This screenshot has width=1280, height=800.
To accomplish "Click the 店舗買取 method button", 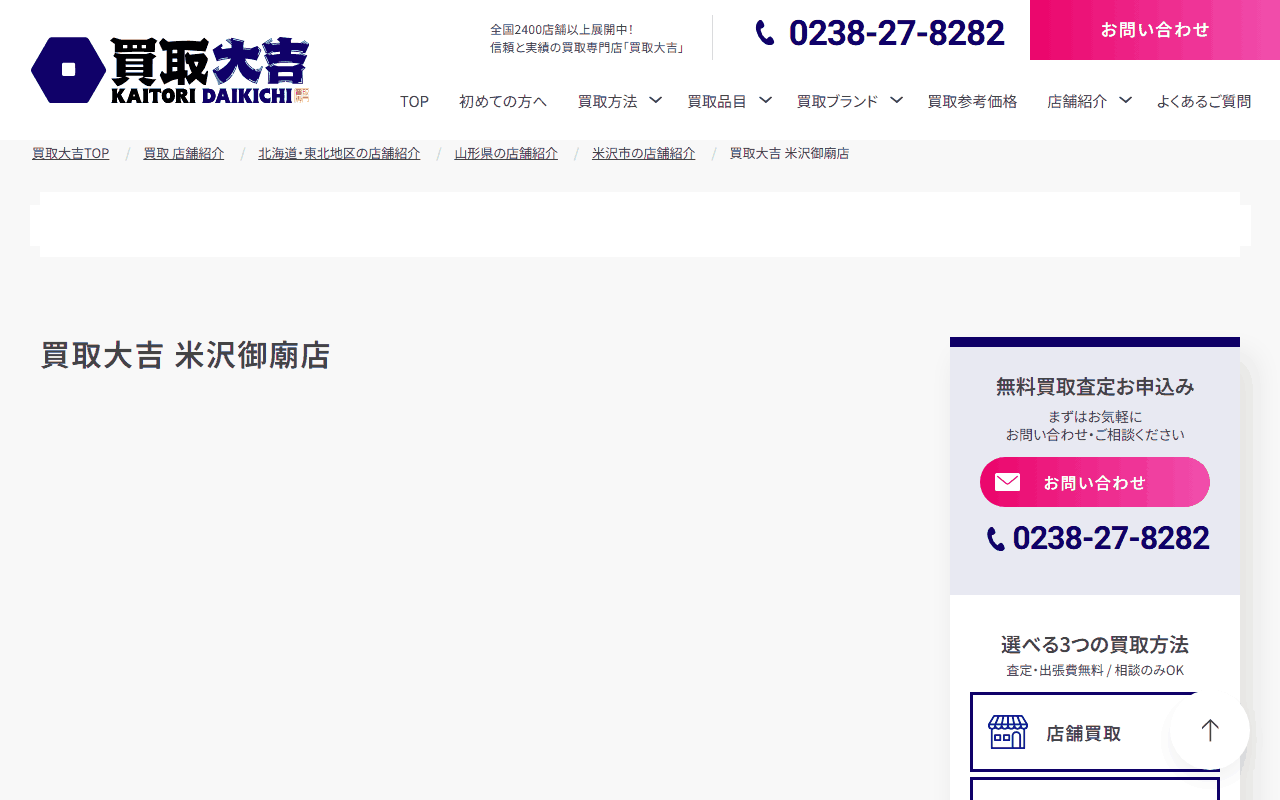I will pyautogui.click(x=1095, y=732).
